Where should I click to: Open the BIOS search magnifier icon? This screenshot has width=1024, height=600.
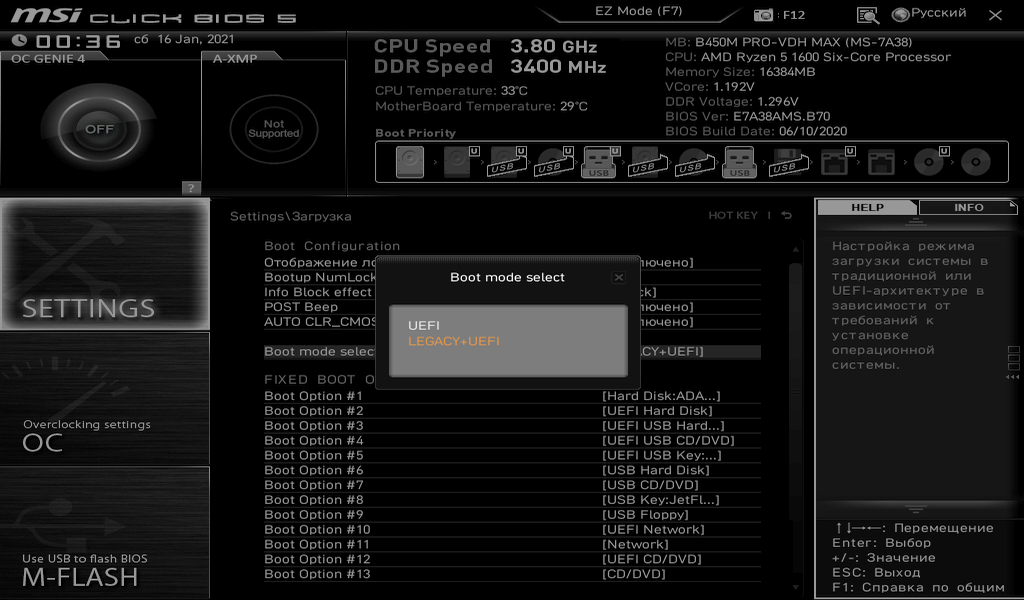[868, 15]
